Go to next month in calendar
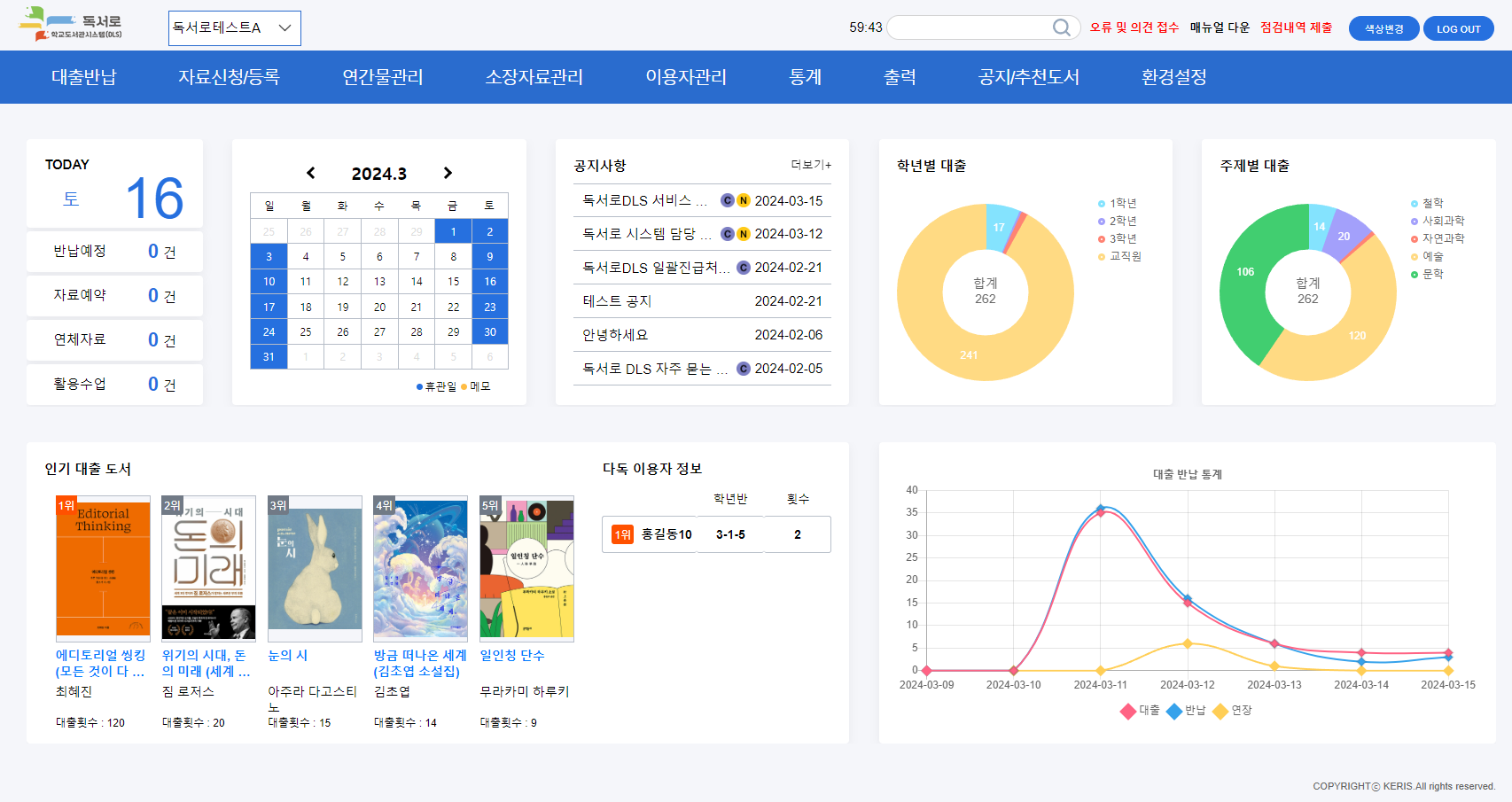 448,173
